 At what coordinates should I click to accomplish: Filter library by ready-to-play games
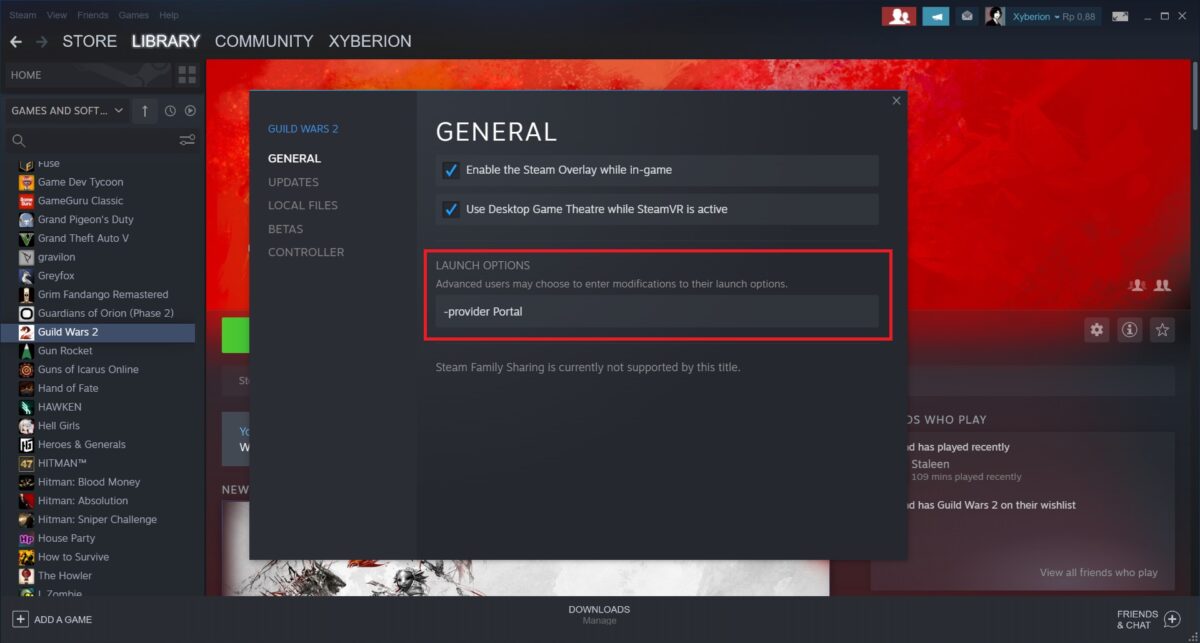pos(190,110)
